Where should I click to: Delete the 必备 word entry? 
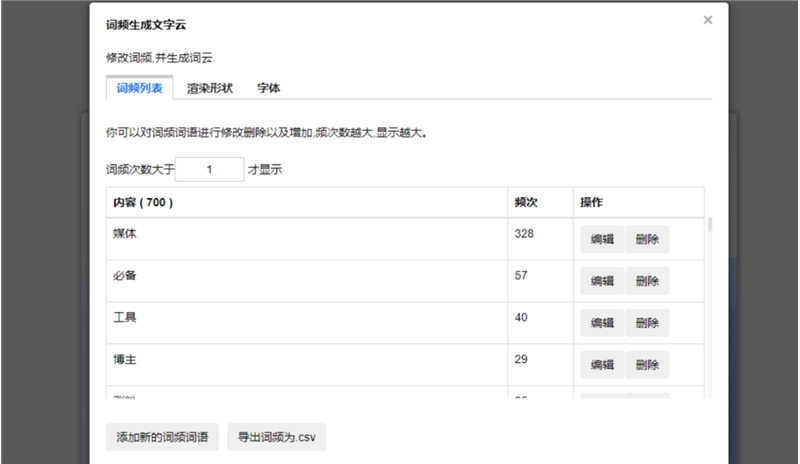tap(647, 281)
